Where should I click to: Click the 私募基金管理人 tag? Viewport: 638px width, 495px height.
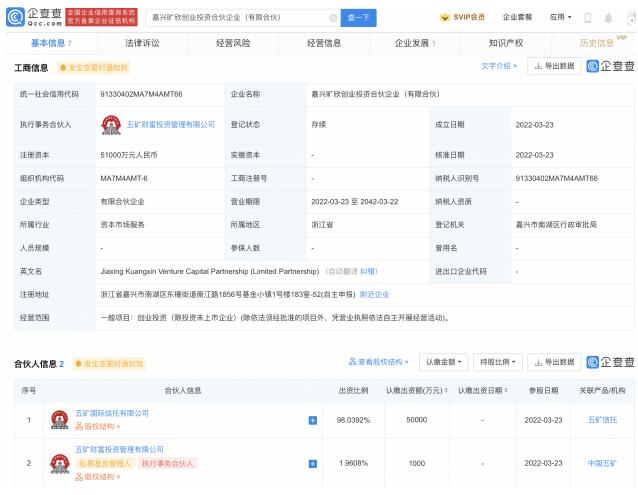tap(105, 463)
